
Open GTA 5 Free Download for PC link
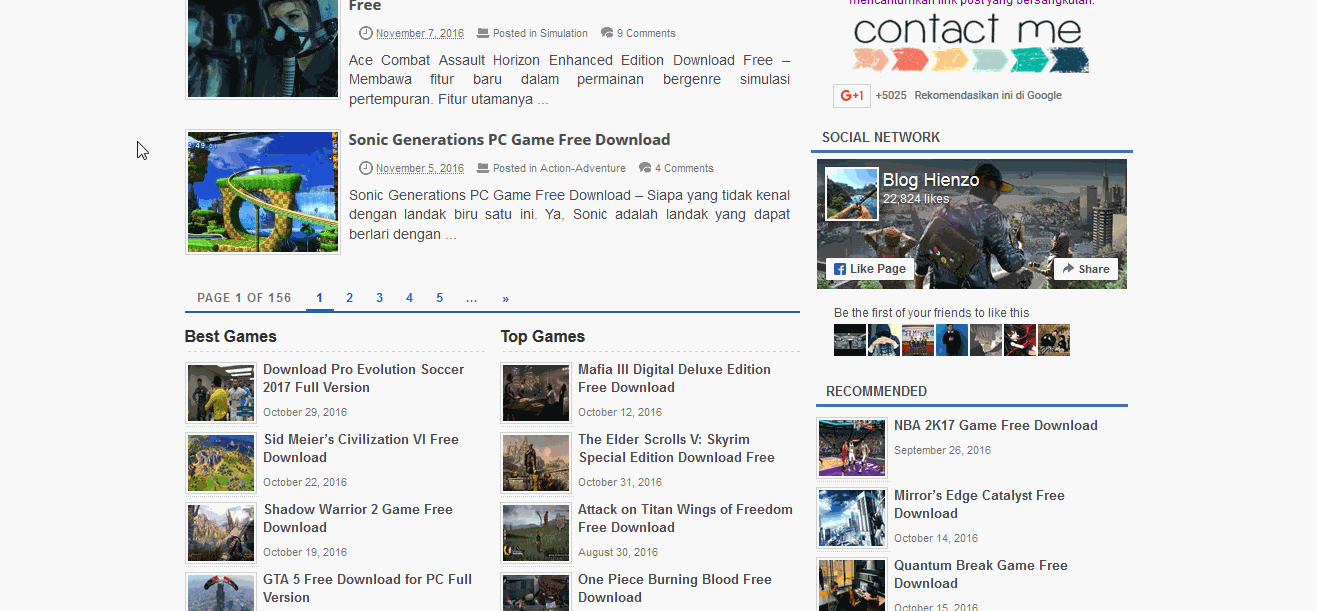point(367,588)
